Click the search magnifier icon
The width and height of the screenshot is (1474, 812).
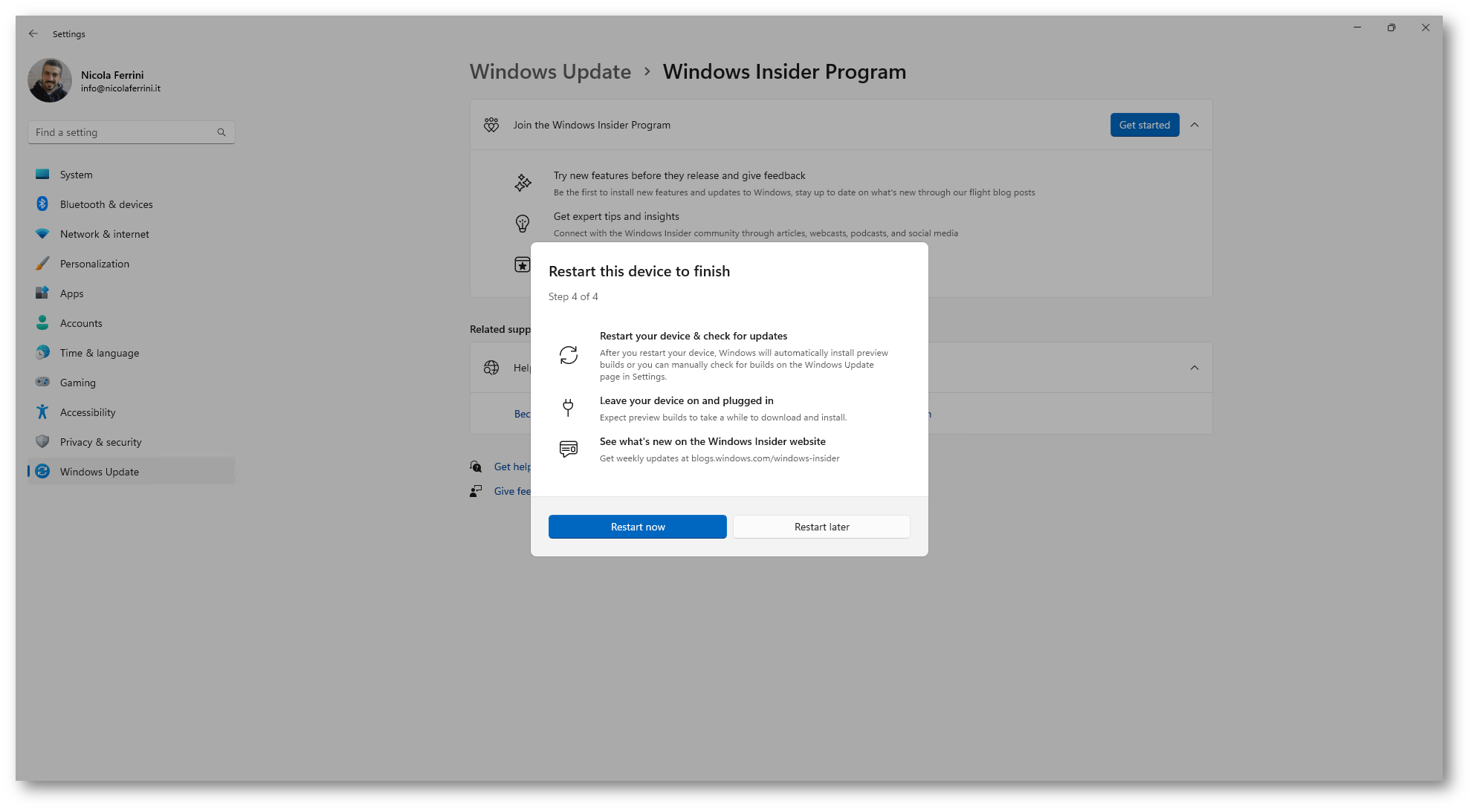tap(221, 132)
